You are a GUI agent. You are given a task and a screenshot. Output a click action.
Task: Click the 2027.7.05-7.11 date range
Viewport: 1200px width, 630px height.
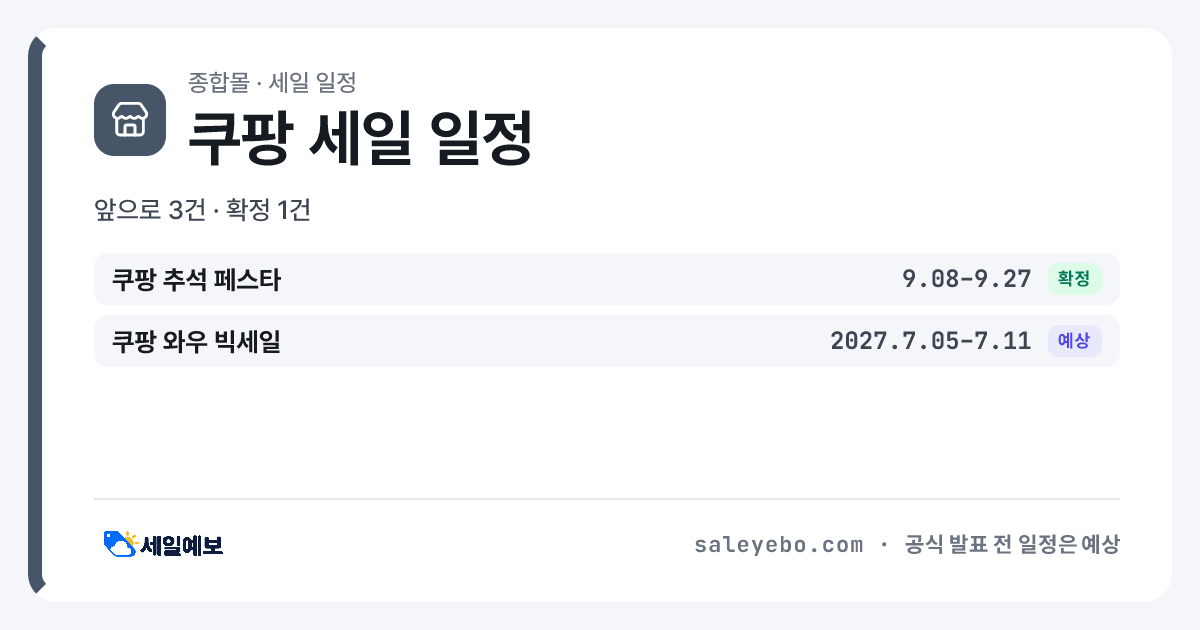[x=931, y=341]
